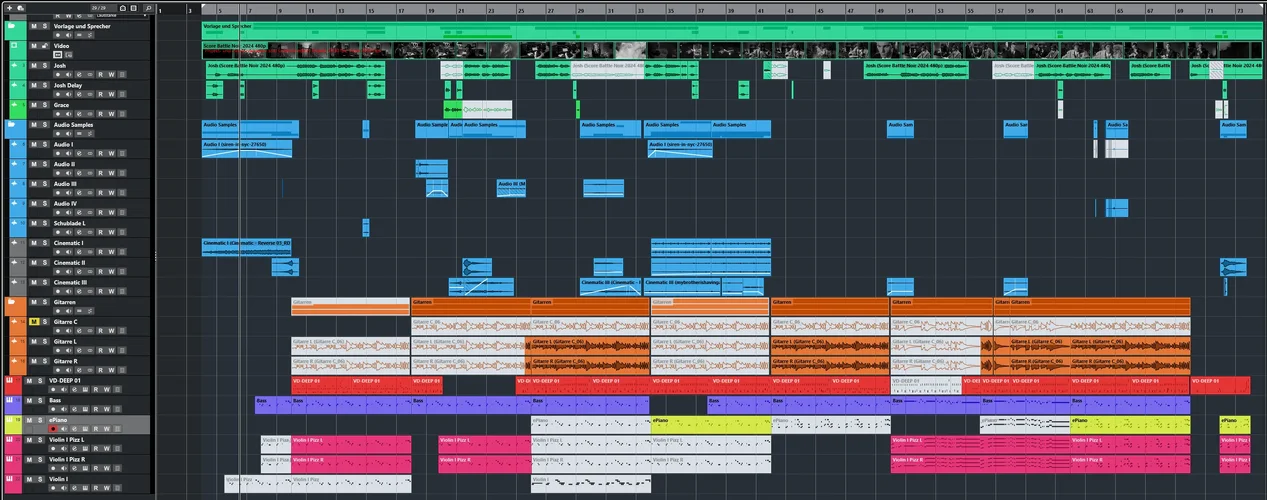Viewport: 1267px width, 500px height.
Task: Click Read automation on Audio I
Action: (x=100, y=153)
